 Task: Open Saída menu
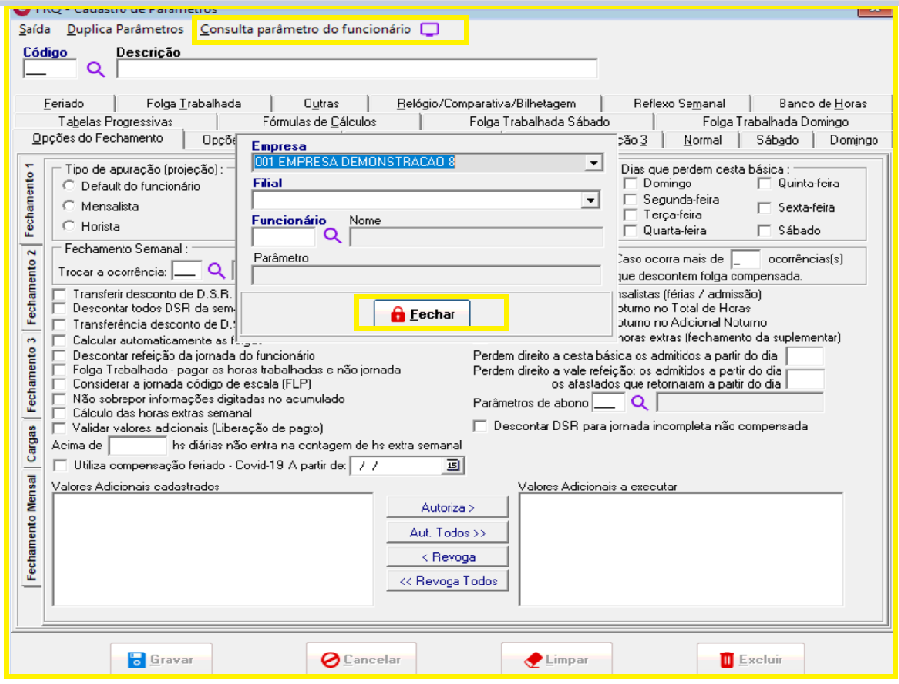[x=34, y=29]
